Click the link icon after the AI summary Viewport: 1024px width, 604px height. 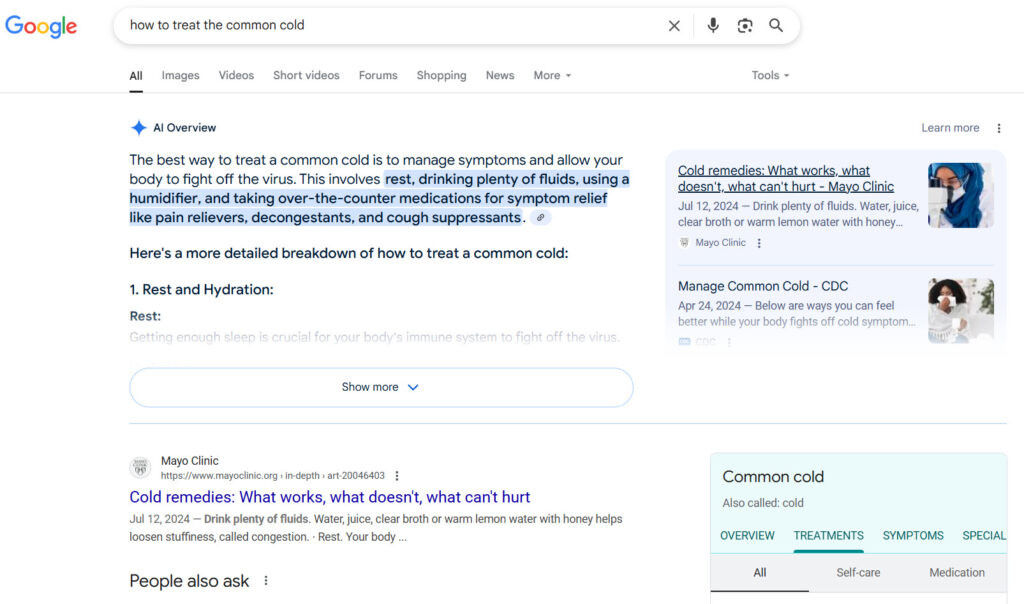[541, 217]
